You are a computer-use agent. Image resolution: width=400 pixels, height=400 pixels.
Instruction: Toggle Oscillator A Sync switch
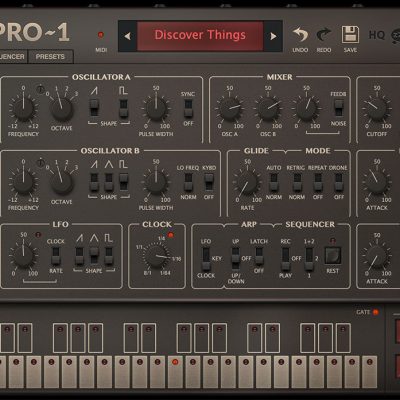coord(188,108)
